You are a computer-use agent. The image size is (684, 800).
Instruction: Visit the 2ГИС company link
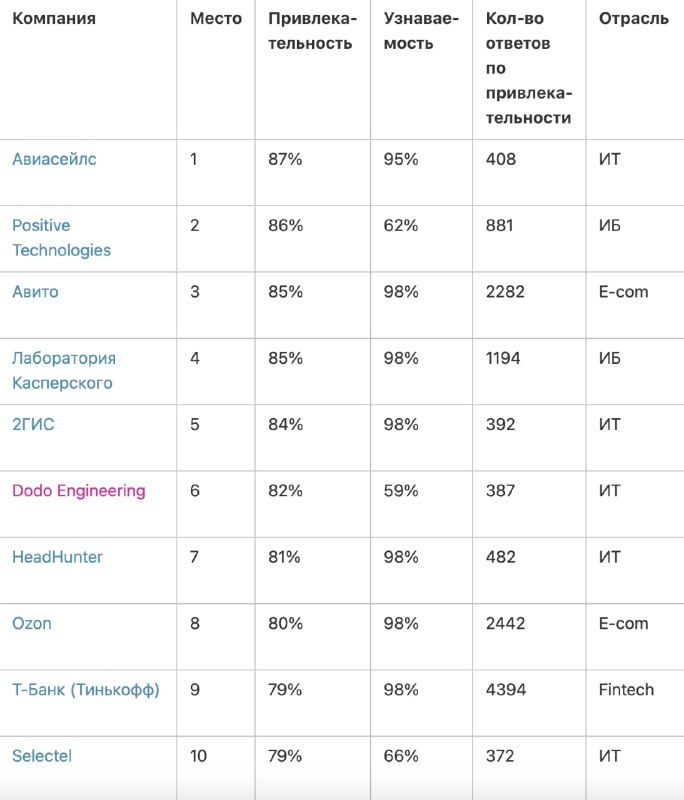pos(33,424)
